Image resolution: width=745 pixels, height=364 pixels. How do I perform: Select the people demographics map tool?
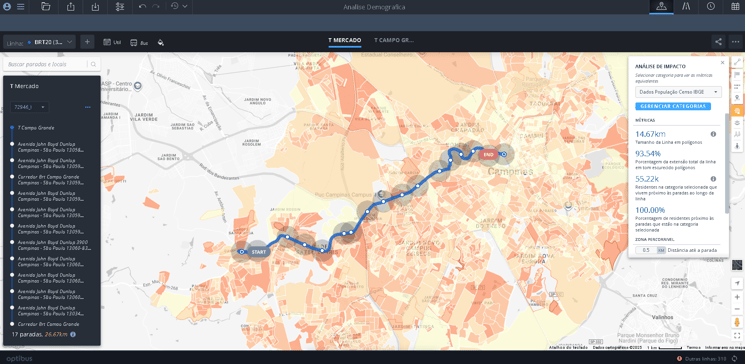coord(737,134)
